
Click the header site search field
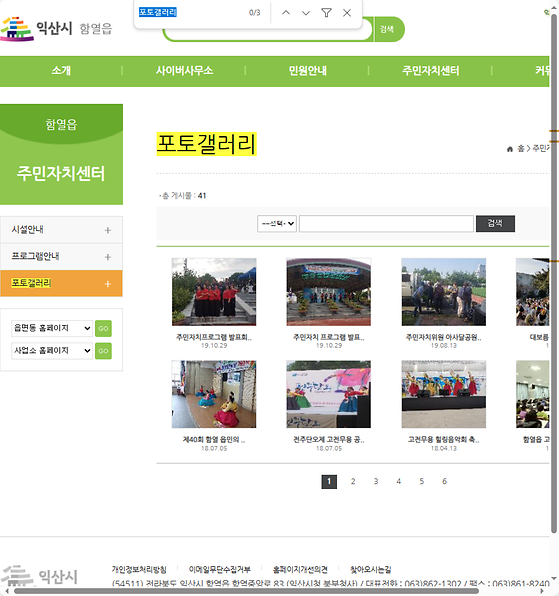tap(268, 34)
